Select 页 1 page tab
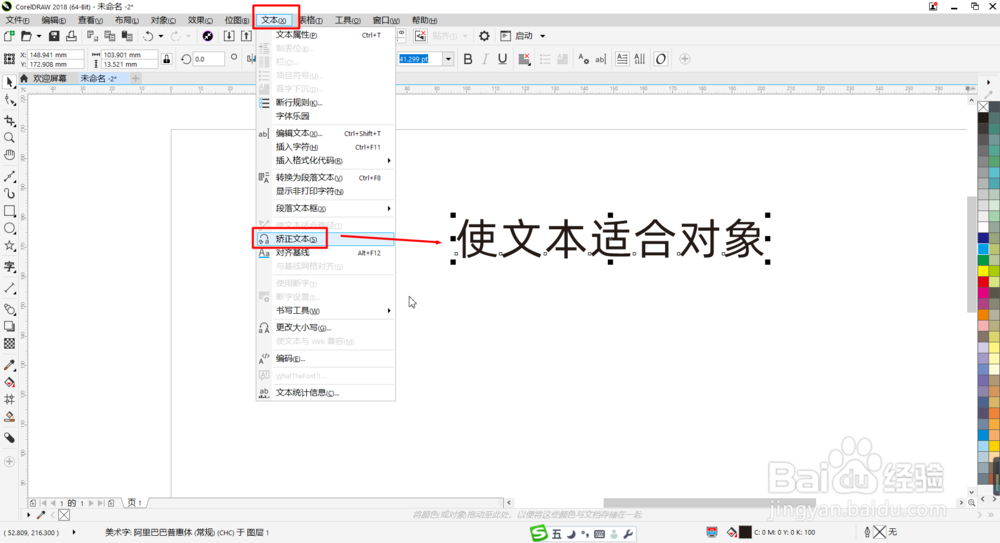1000x543 pixels. (x=135, y=503)
